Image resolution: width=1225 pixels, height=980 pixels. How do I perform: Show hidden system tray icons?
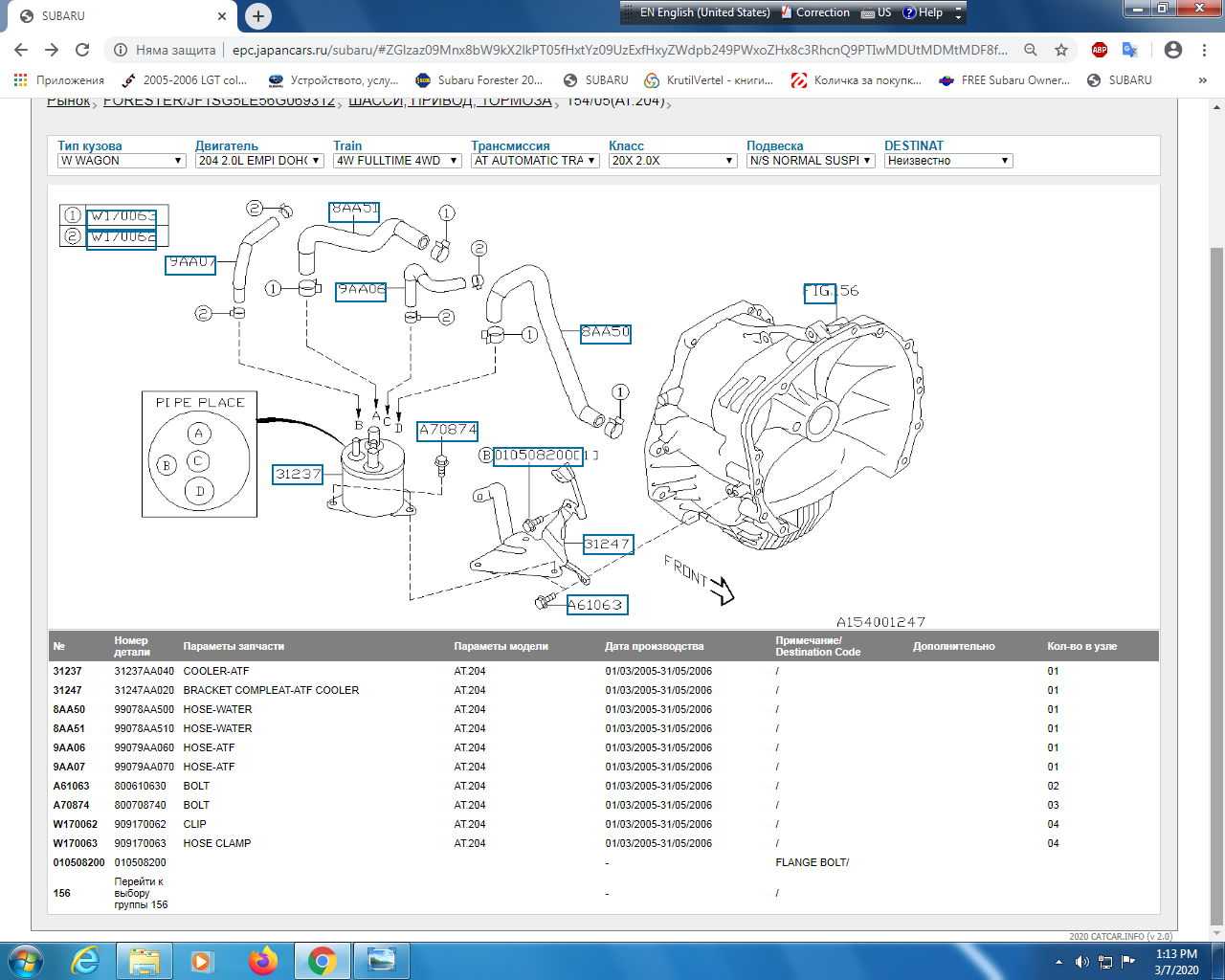pyautogui.click(x=1058, y=962)
